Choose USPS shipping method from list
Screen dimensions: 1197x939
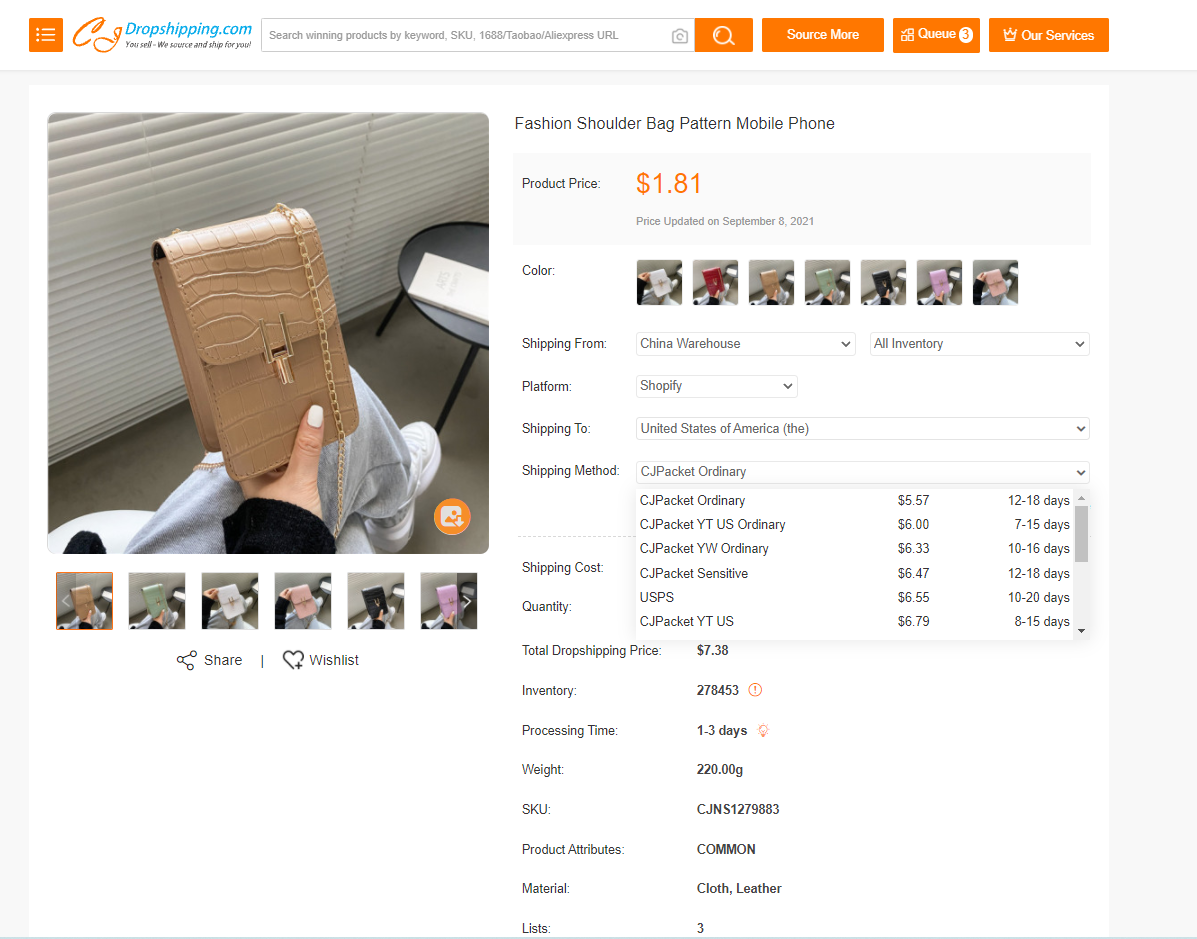click(x=657, y=598)
